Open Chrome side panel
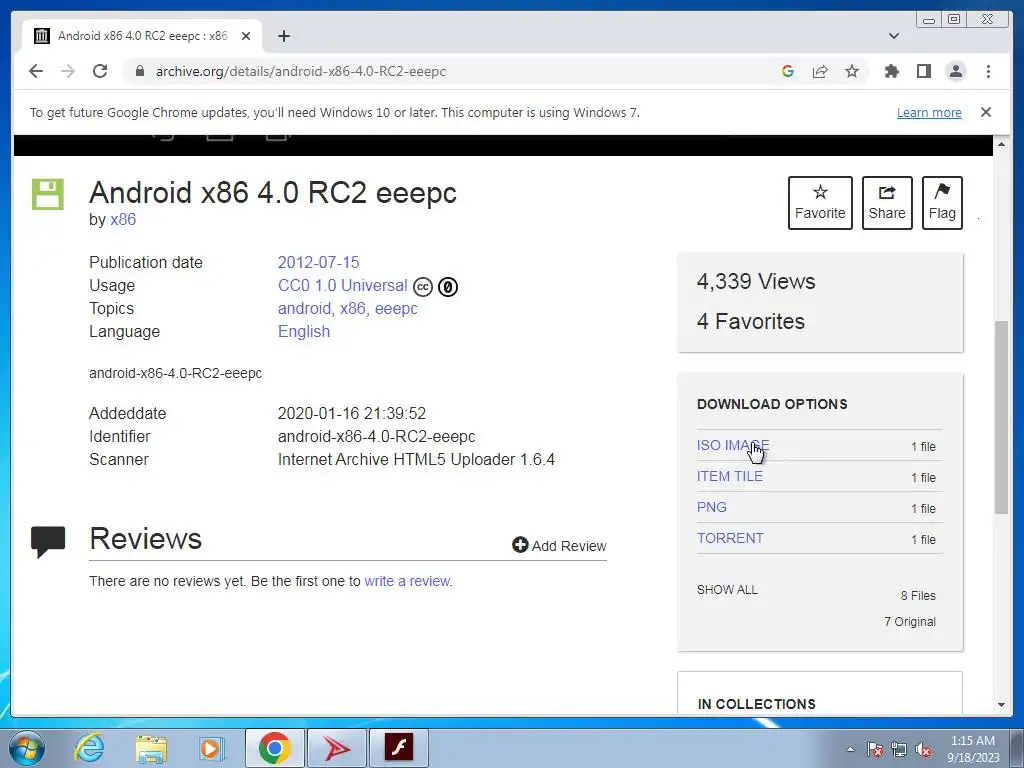The height and width of the screenshot is (768, 1024). [923, 71]
